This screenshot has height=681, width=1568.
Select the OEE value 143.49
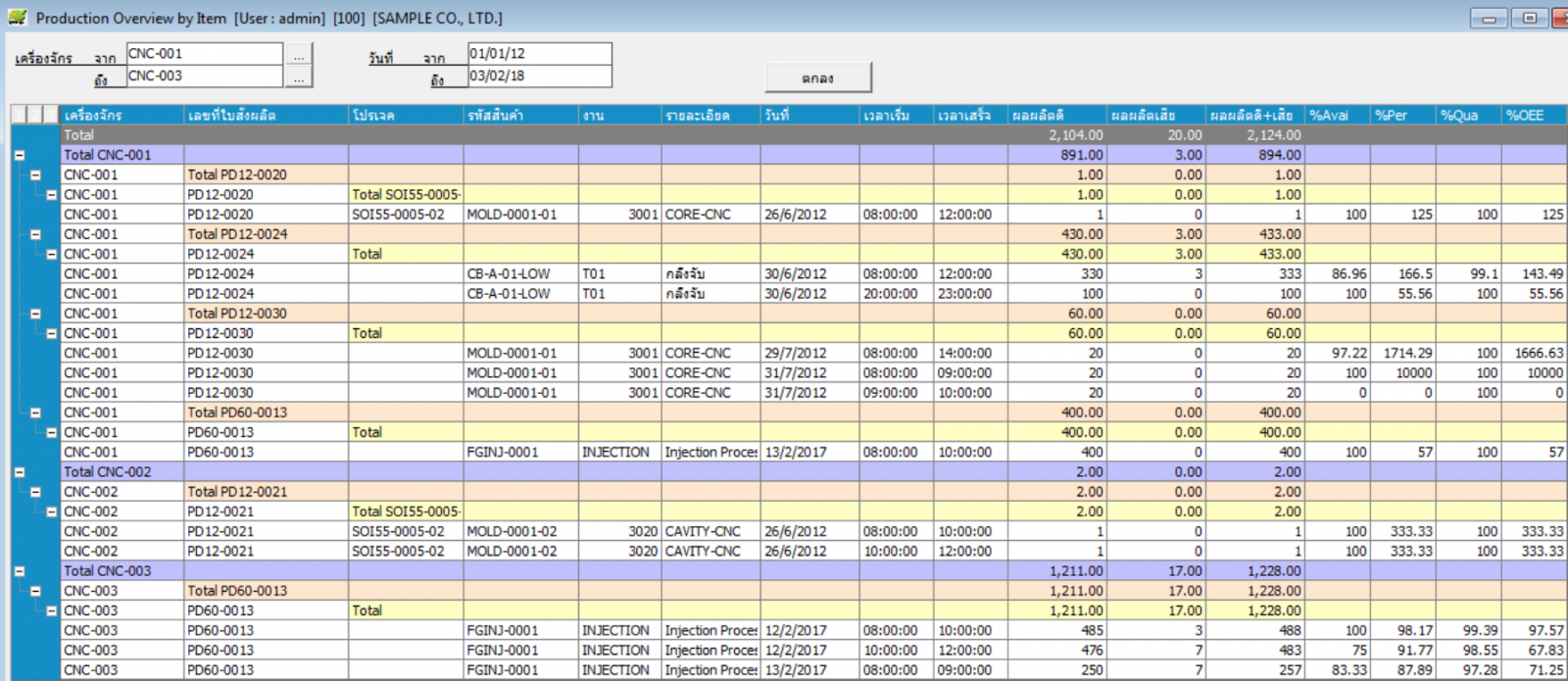click(1534, 274)
